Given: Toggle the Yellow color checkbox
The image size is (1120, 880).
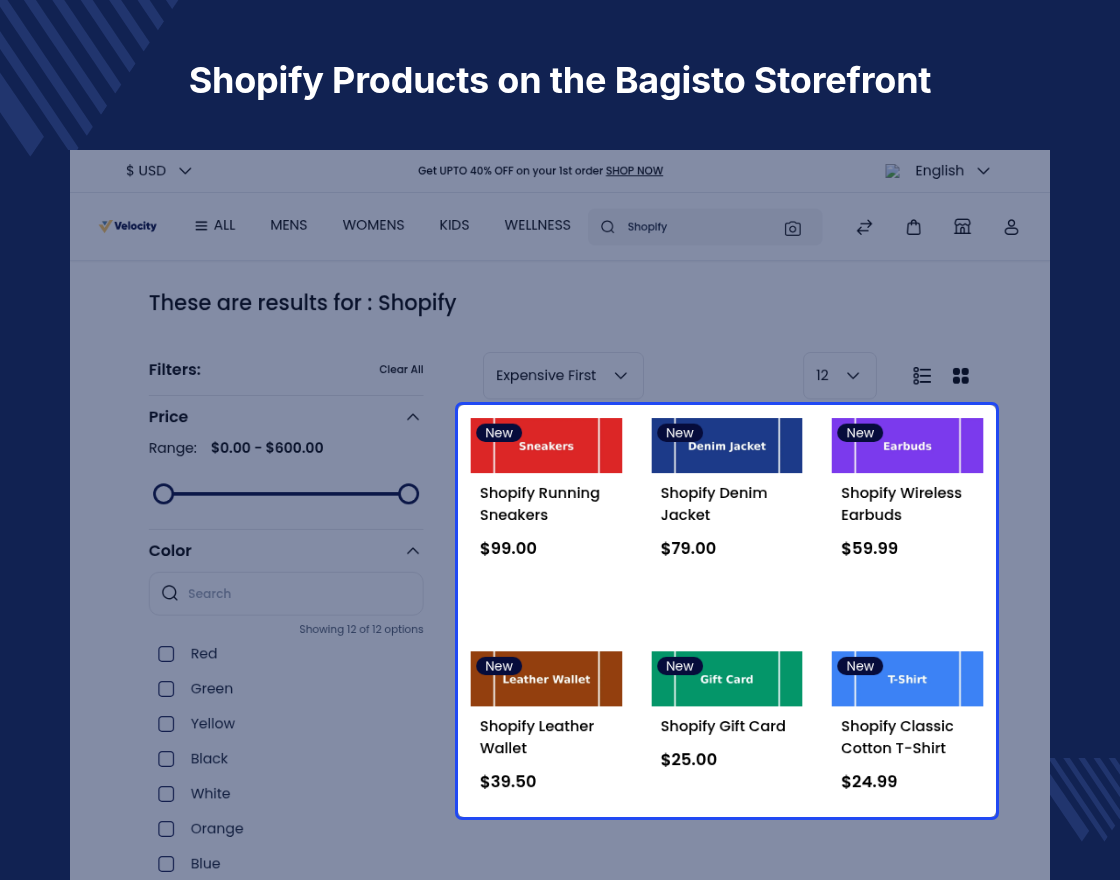Looking at the screenshot, I should (x=166, y=724).
